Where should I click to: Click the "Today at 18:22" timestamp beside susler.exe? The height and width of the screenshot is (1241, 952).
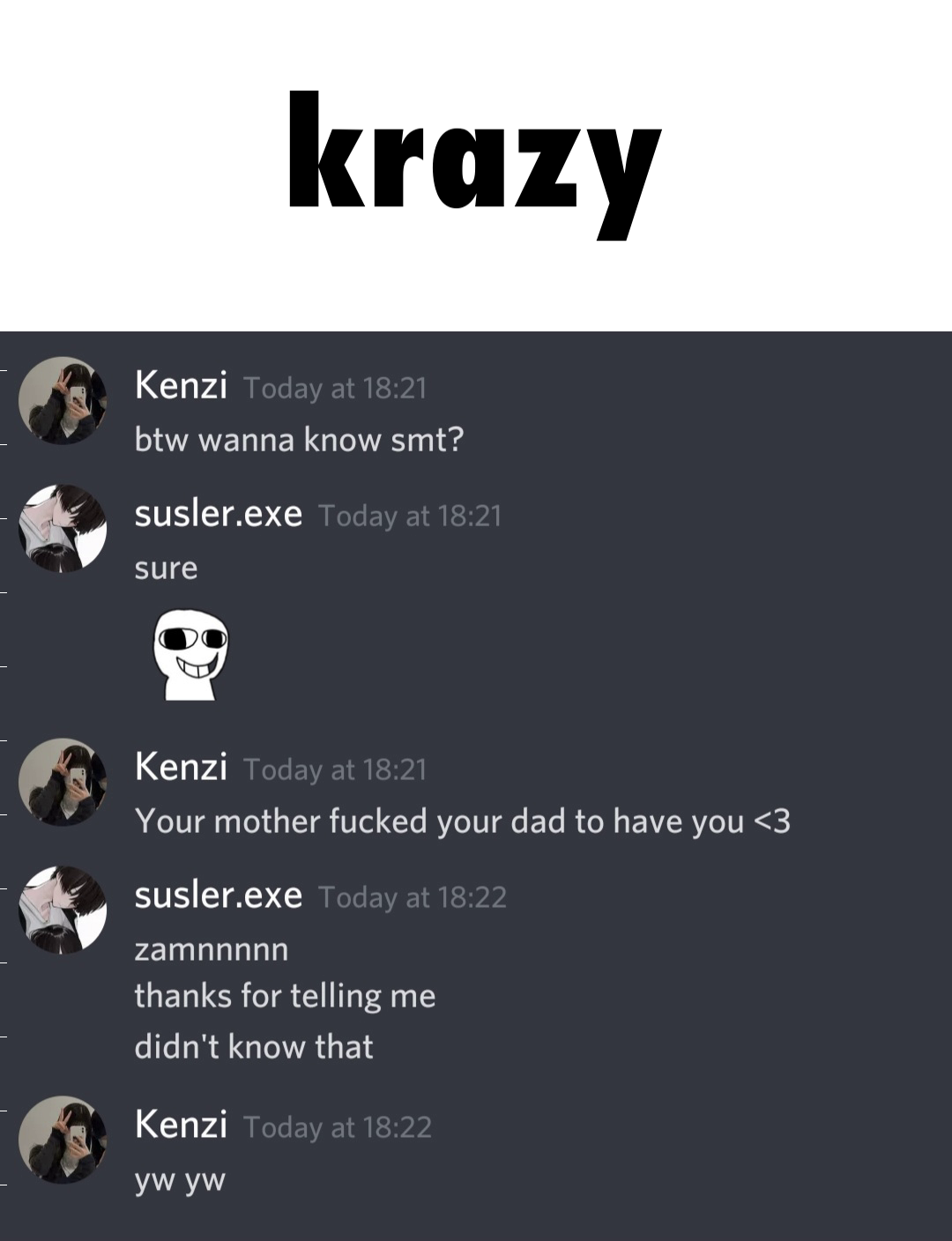pyautogui.click(x=413, y=897)
